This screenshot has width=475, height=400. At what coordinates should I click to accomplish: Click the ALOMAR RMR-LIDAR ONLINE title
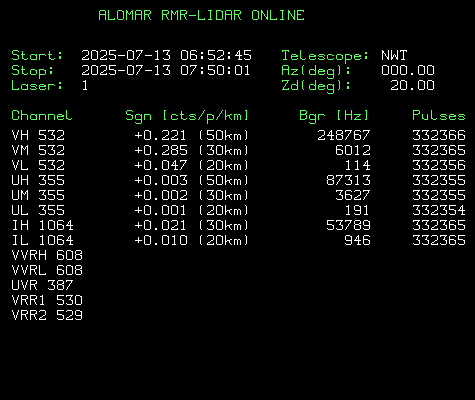pos(201,15)
